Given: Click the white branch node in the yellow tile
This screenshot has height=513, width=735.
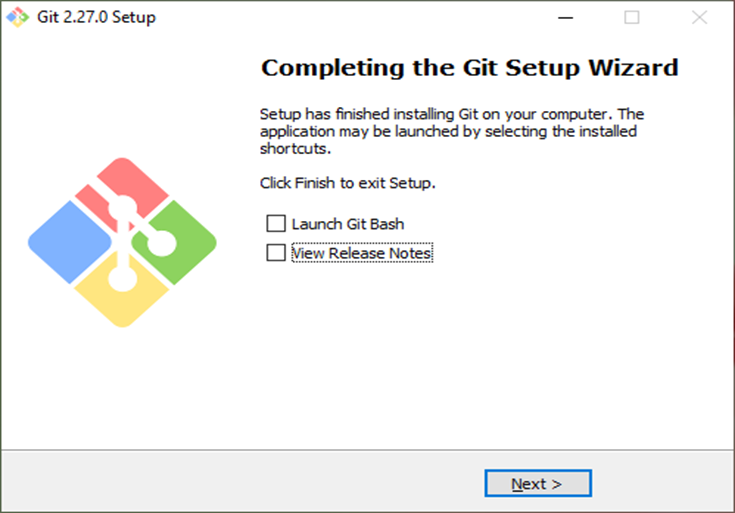Looking at the screenshot, I should pyautogui.click(x=122, y=277).
